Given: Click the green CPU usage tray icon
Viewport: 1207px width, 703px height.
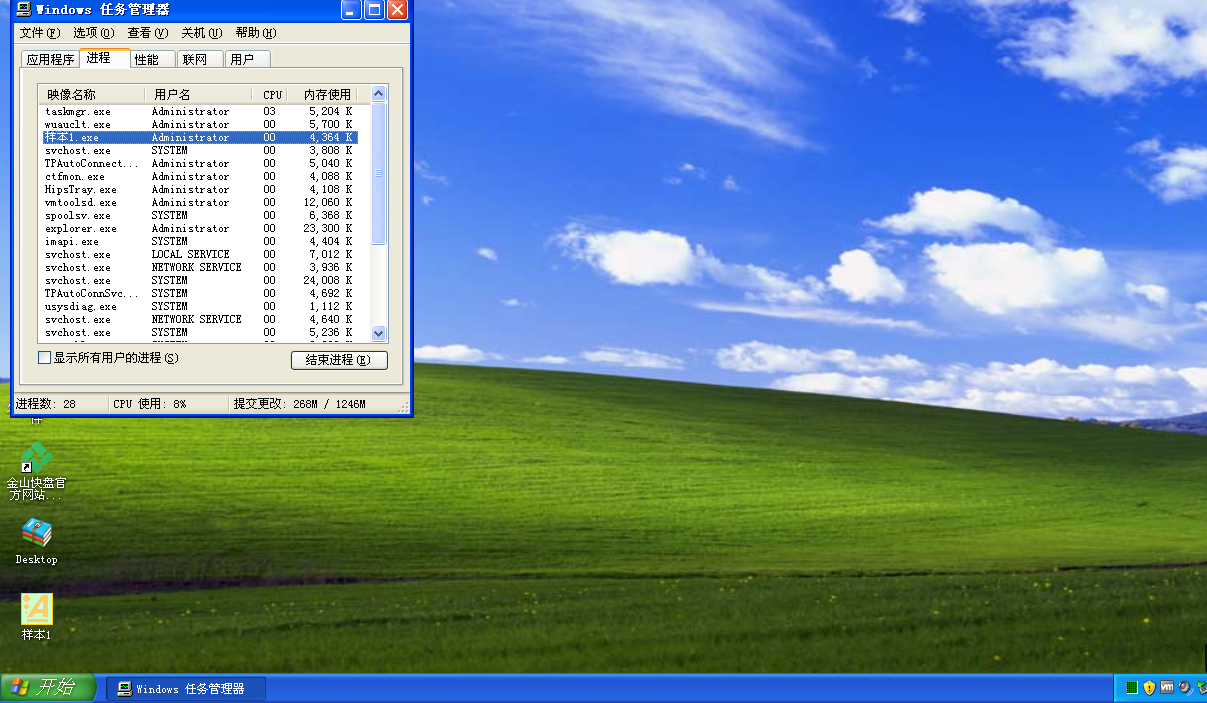Looking at the screenshot, I should pyautogui.click(x=1132, y=688).
